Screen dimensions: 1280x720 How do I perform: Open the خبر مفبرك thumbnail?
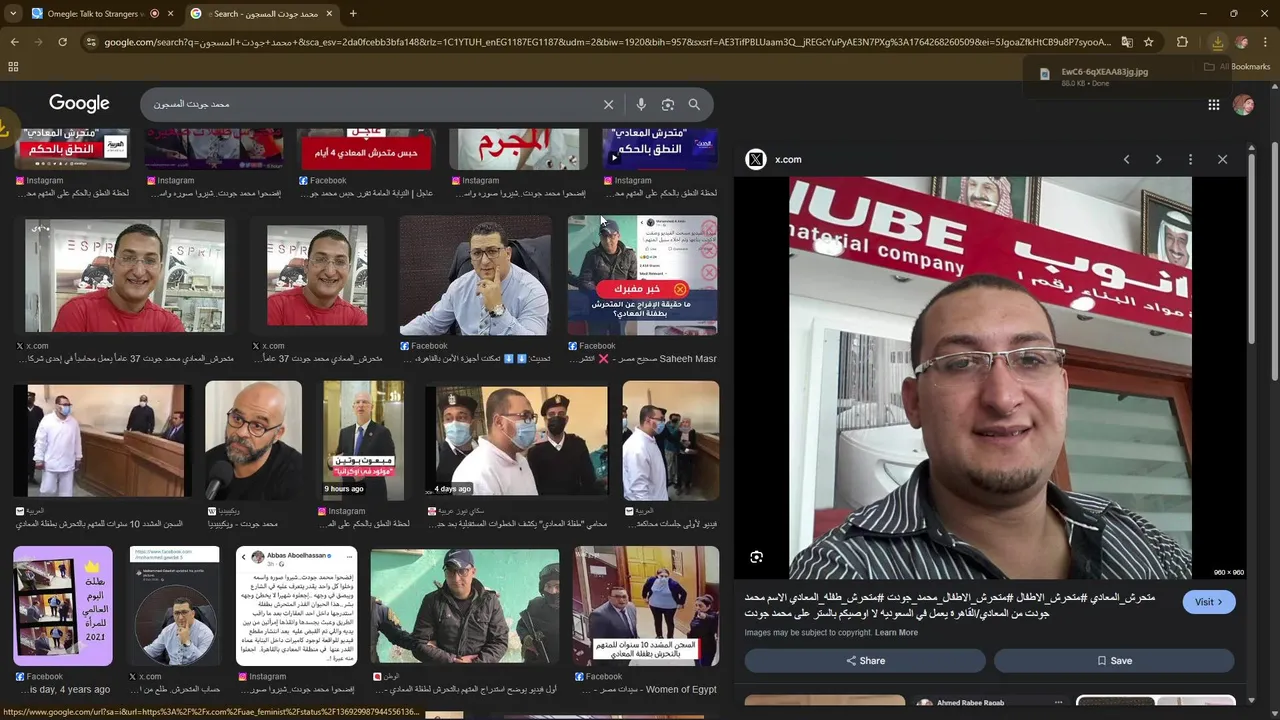click(642, 275)
